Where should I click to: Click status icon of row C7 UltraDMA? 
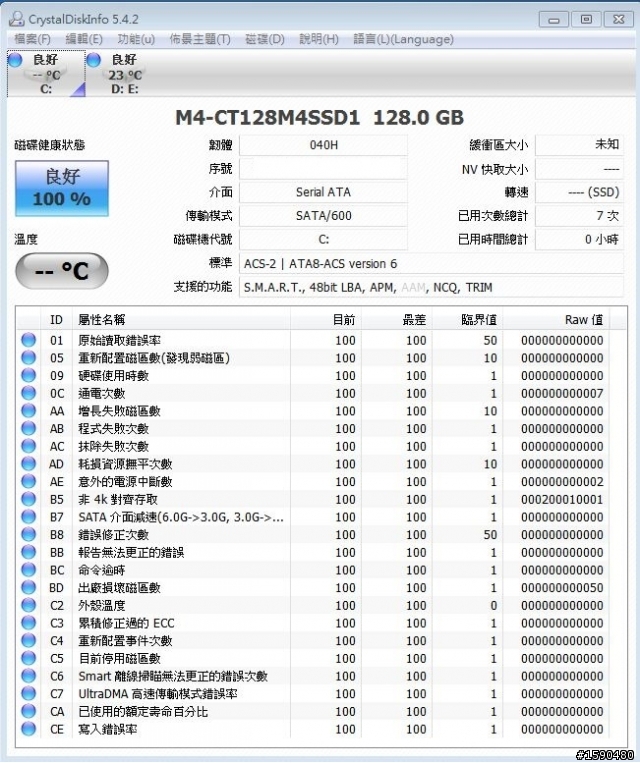pyautogui.click(x=29, y=693)
